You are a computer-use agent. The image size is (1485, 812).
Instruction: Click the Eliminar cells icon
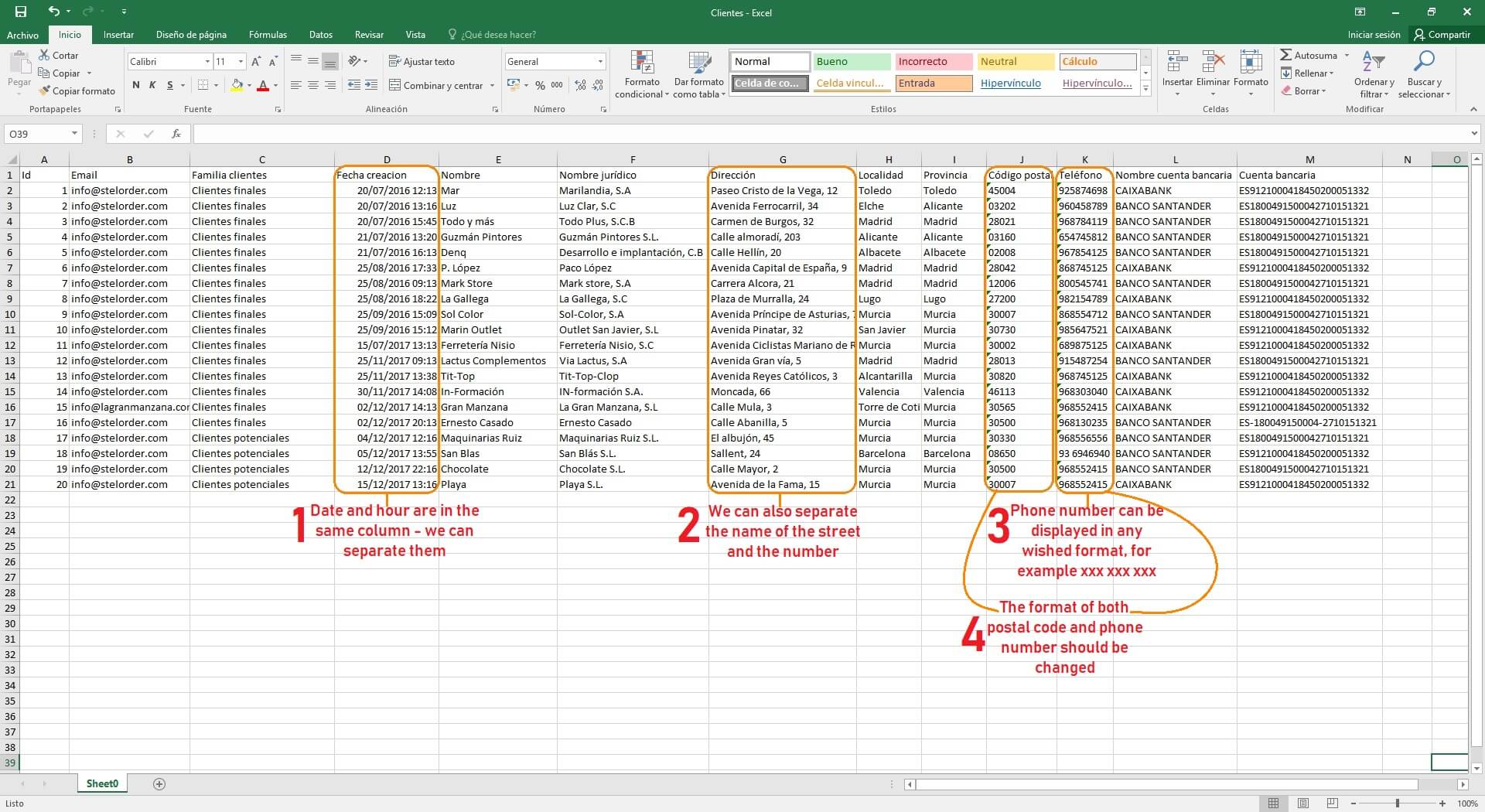point(1213,63)
